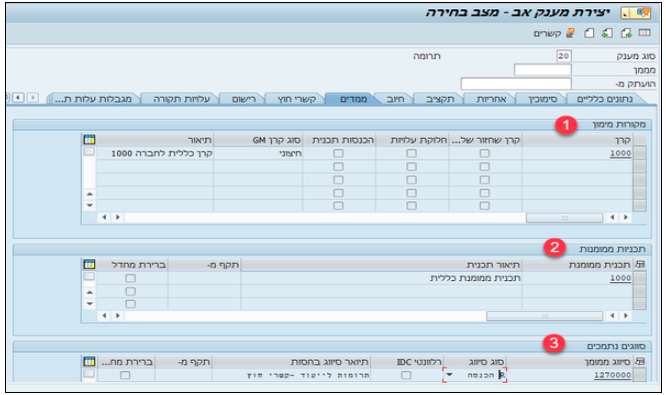Viewport: 666px width, 395px height.
Task: Open the סוג סיווג dropdown showing הכנסה
Action: pyautogui.click(x=449, y=375)
